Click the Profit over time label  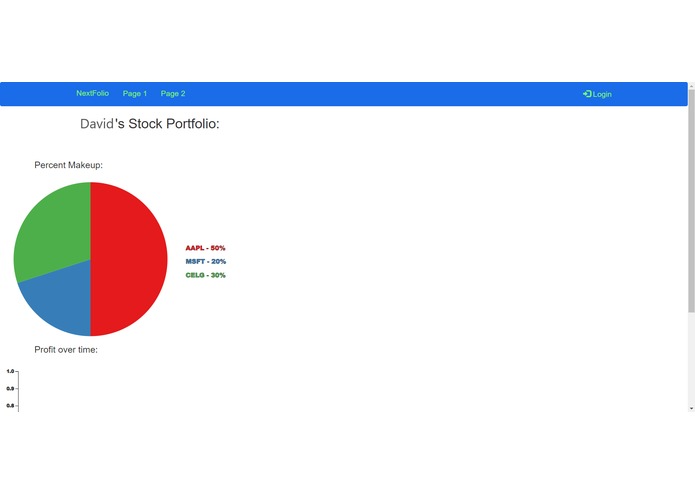click(66, 350)
